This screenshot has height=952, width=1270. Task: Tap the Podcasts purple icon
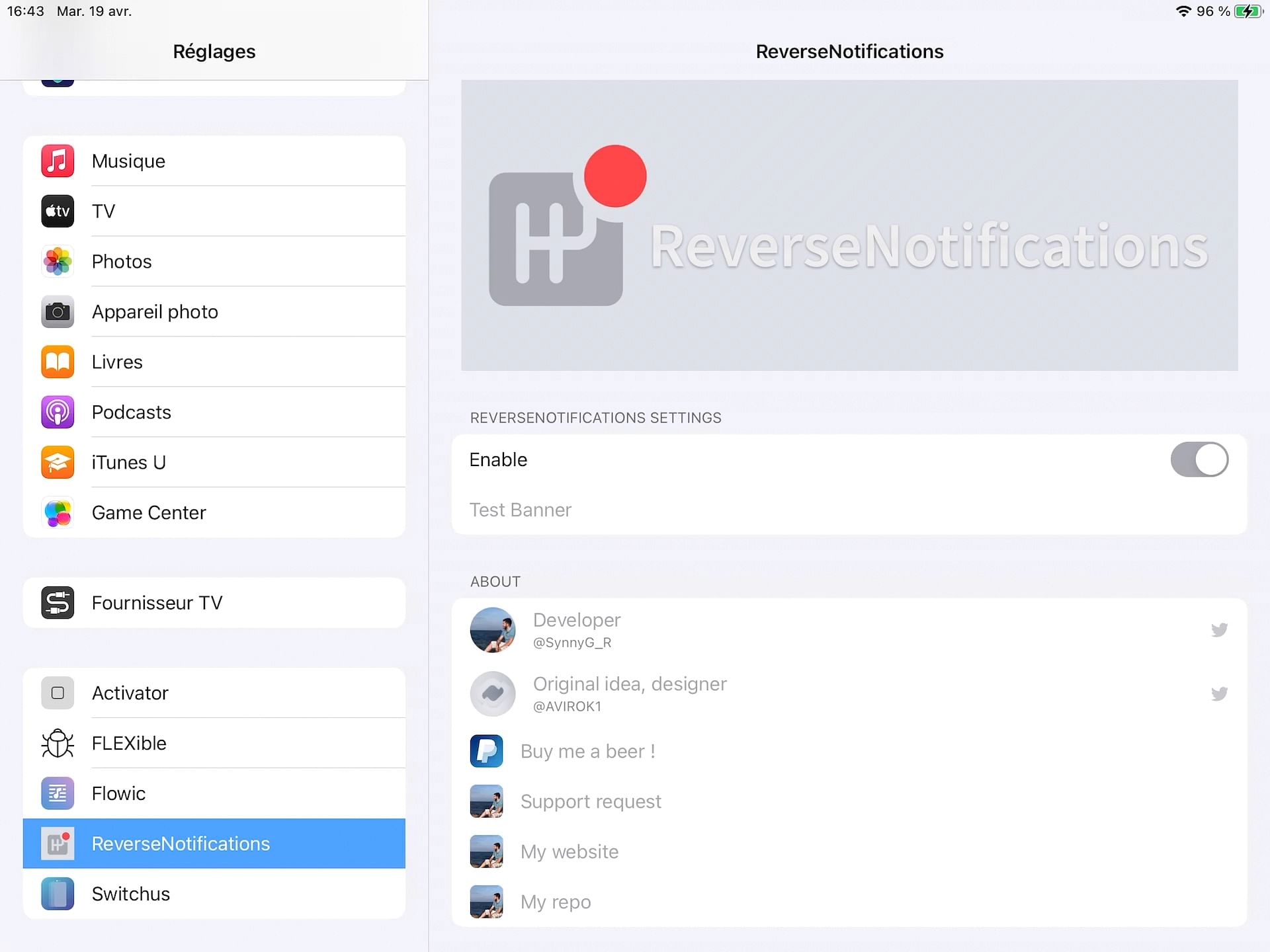pos(58,412)
